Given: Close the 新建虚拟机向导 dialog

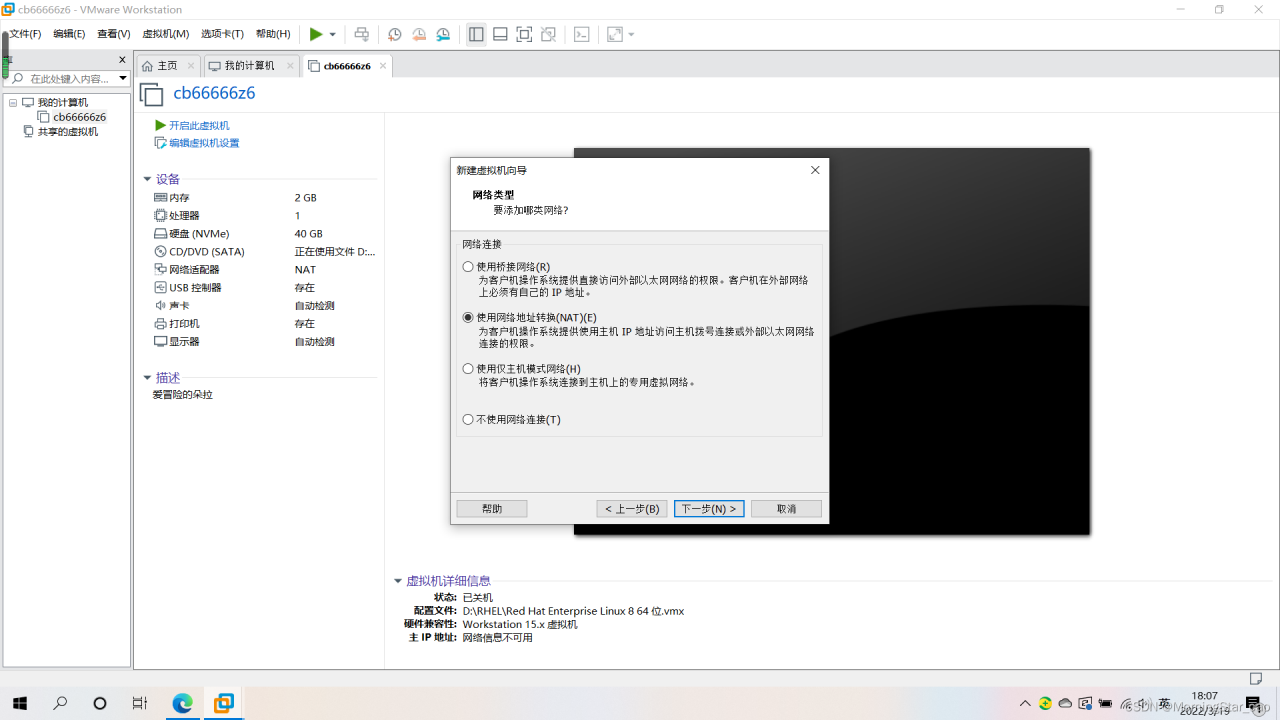Looking at the screenshot, I should click(x=815, y=170).
